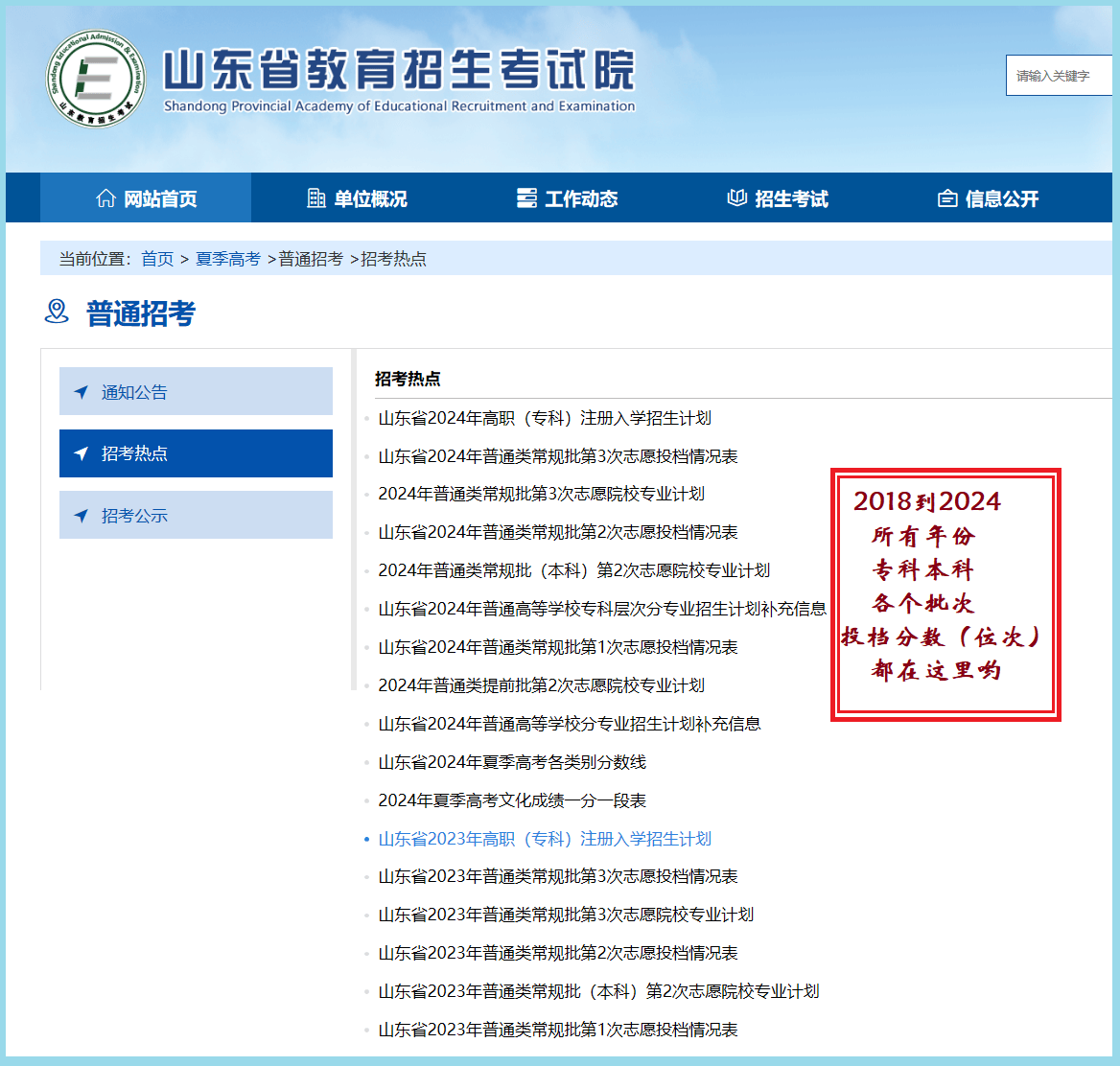The width and height of the screenshot is (1120, 1066).
Task: Click the location pin icon beside 普通招考
Action: (x=57, y=313)
